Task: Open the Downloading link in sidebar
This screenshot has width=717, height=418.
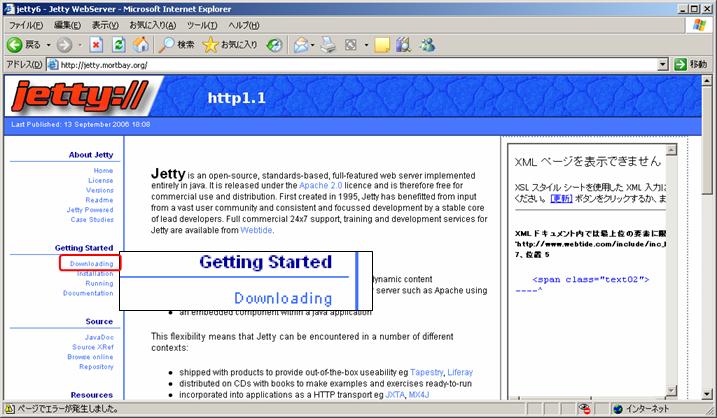Action: tap(91, 264)
